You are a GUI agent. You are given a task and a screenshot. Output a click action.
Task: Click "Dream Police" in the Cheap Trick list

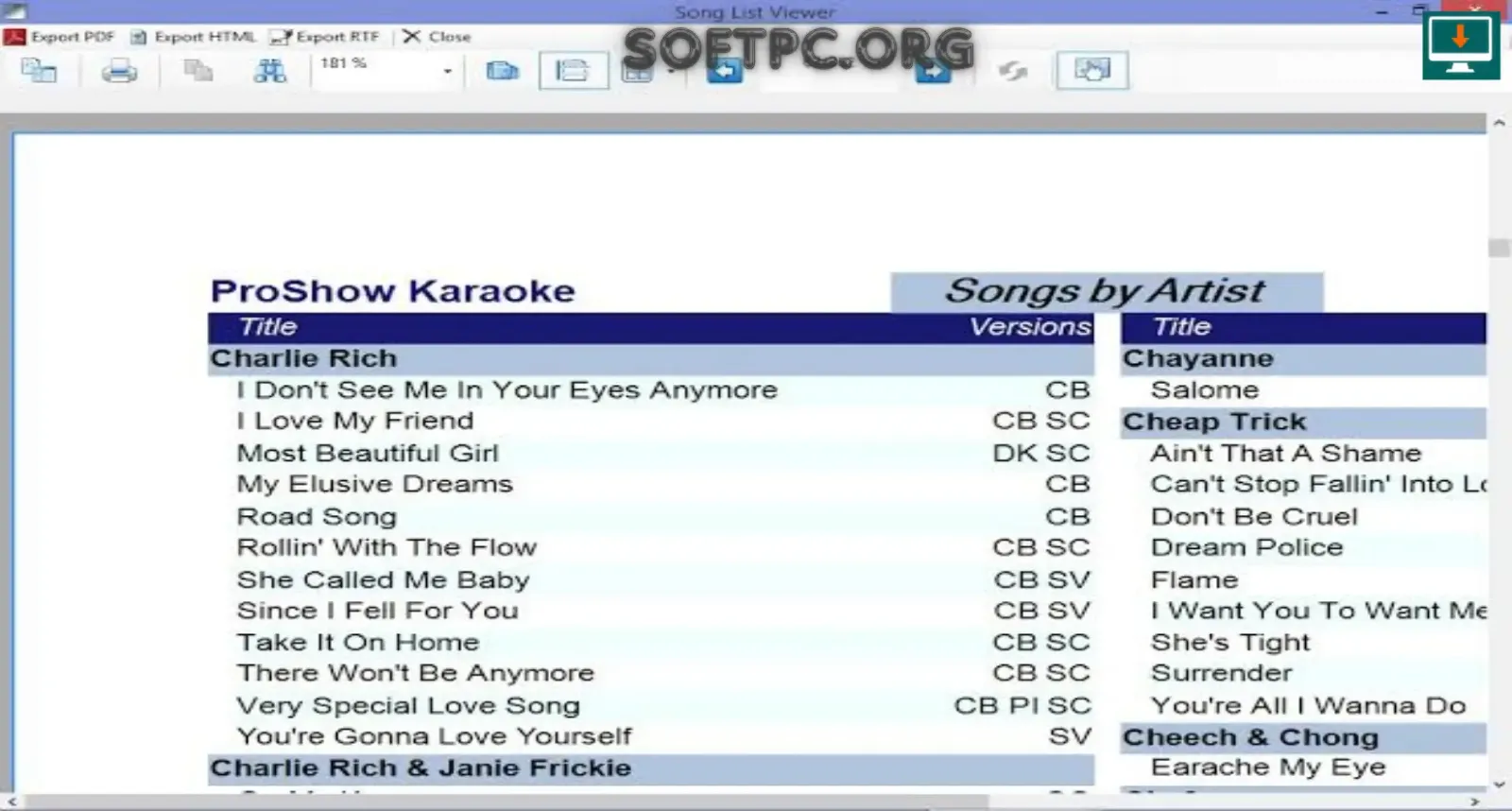tap(1246, 547)
